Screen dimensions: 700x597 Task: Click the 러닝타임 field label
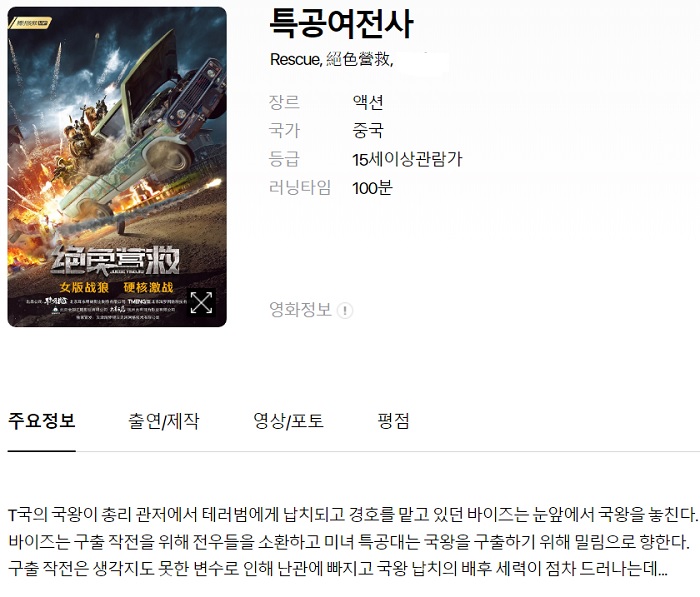(300, 188)
